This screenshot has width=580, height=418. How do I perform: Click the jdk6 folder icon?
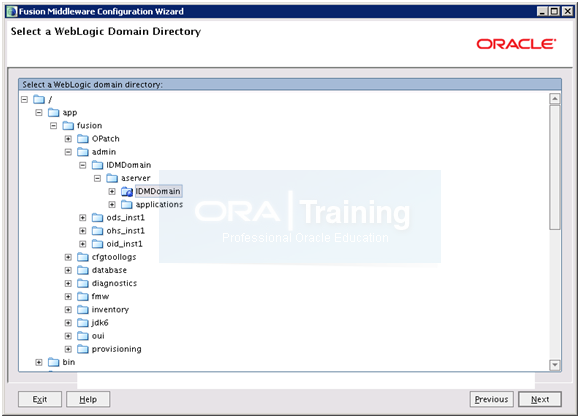tap(83, 323)
